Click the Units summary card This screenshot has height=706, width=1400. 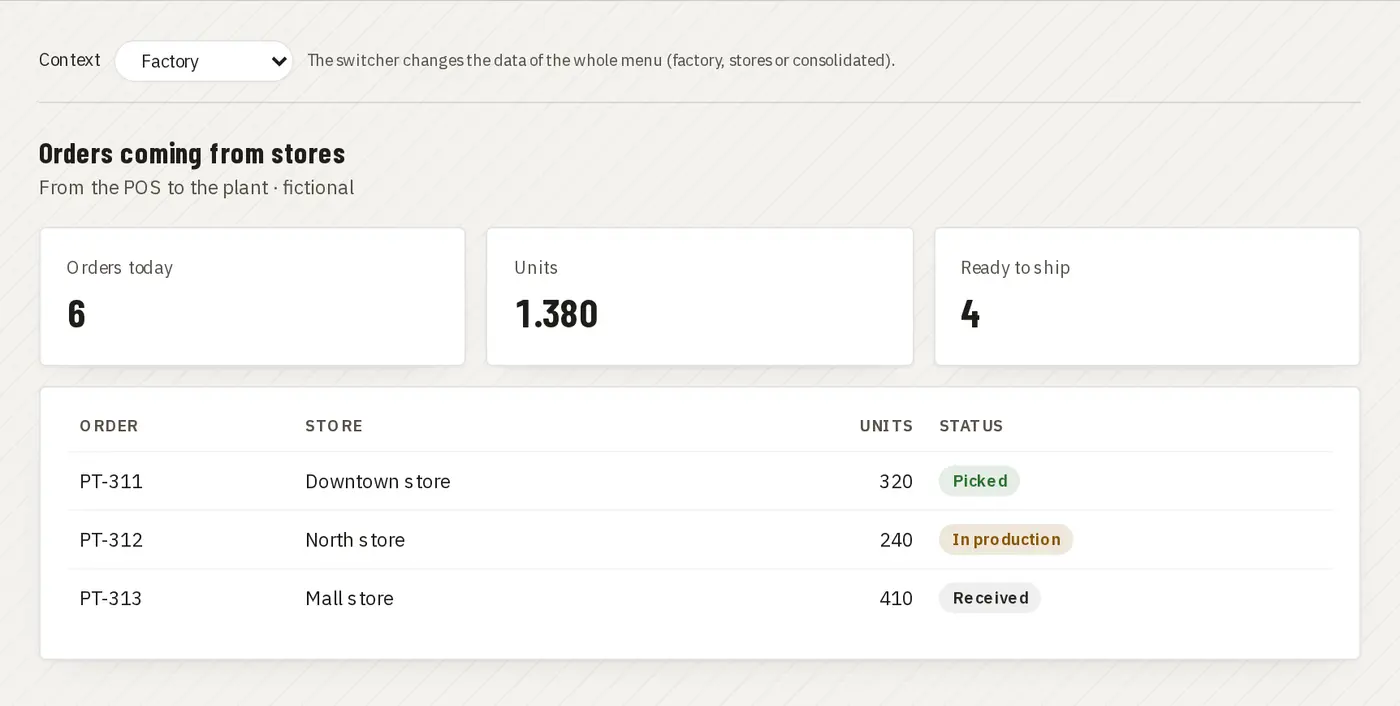(x=699, y=296)
